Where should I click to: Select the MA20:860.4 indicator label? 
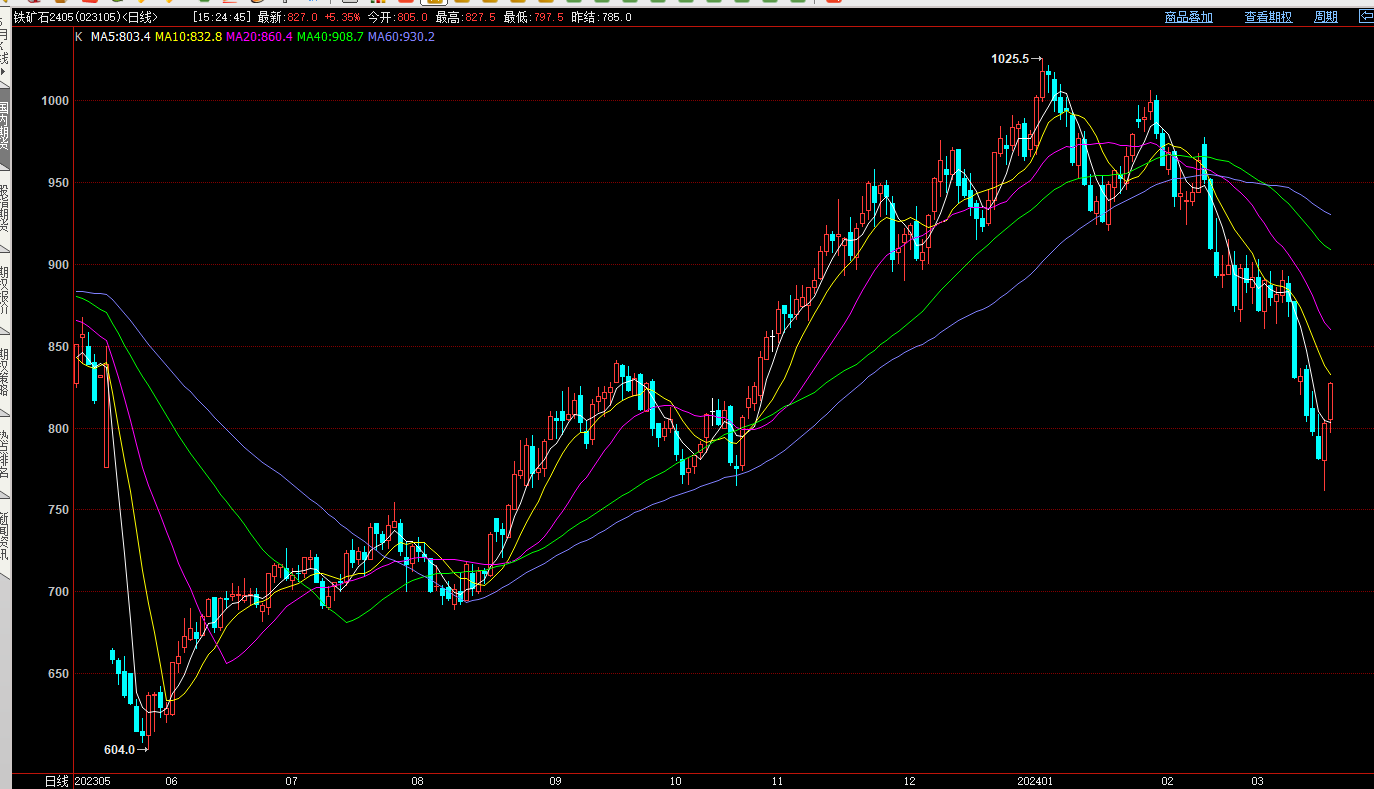point(259,37)
